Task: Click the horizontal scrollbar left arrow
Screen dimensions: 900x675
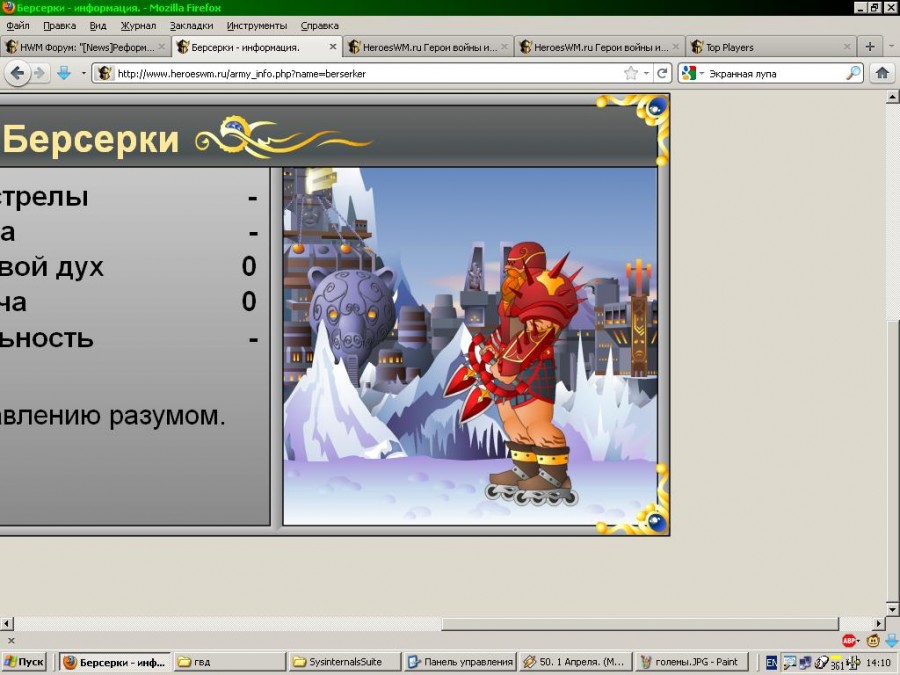Action: pos(7,623)
